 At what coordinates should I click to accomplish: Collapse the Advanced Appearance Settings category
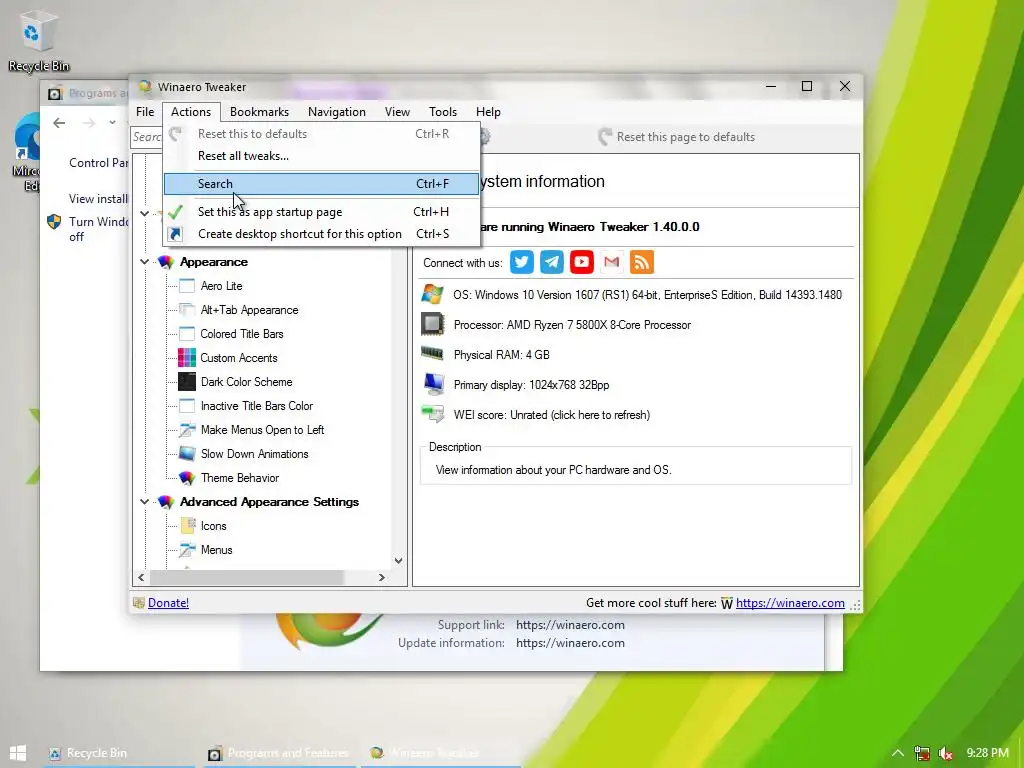pos(144,502)
